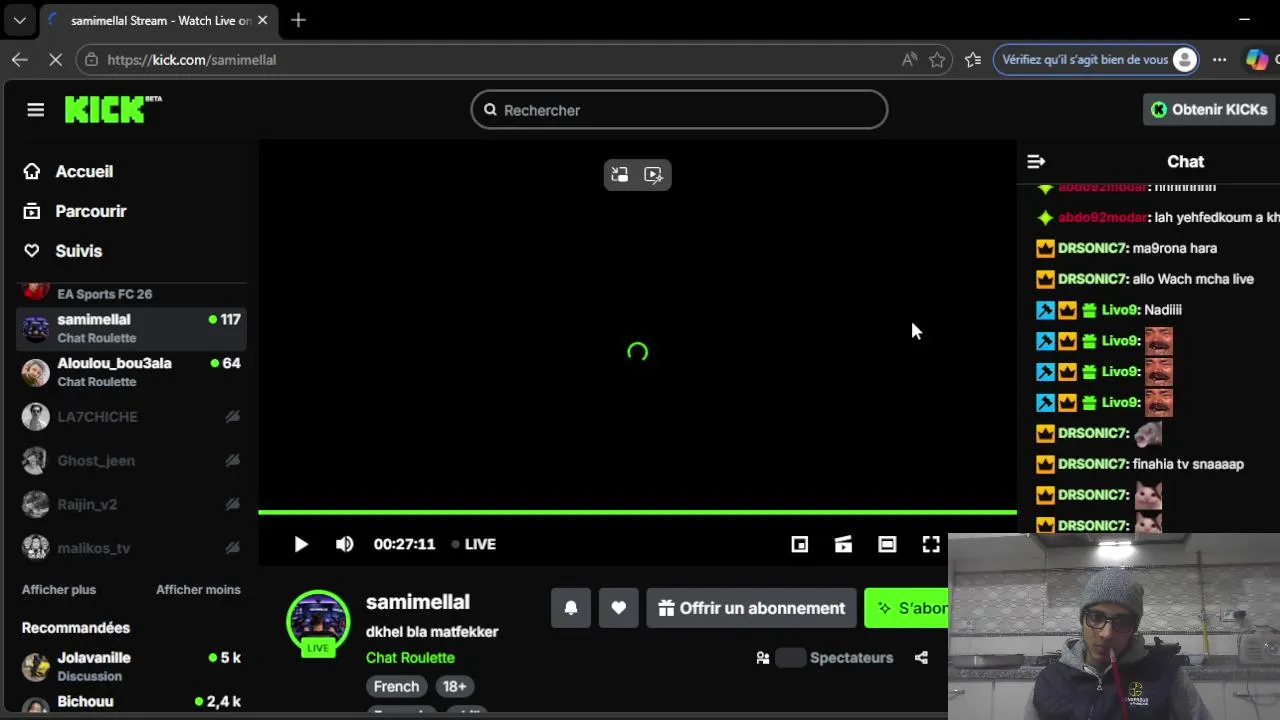The image size is (1280, 720).
Task: Open offline channel LA7CHICHE
Action: 132,416
